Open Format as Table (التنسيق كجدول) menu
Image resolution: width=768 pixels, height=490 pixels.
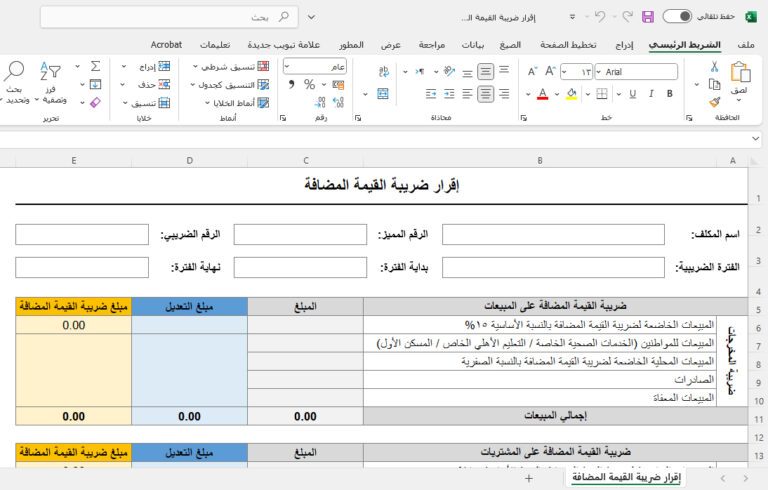point(229,85)
